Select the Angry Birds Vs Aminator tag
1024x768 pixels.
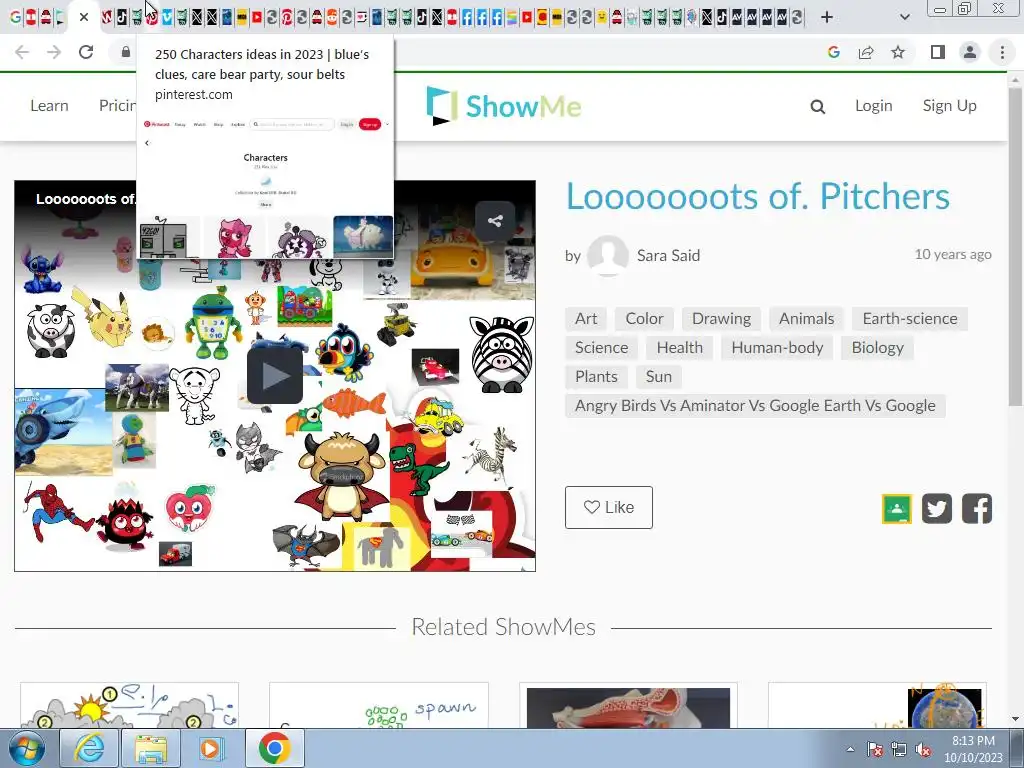(755, 406)
